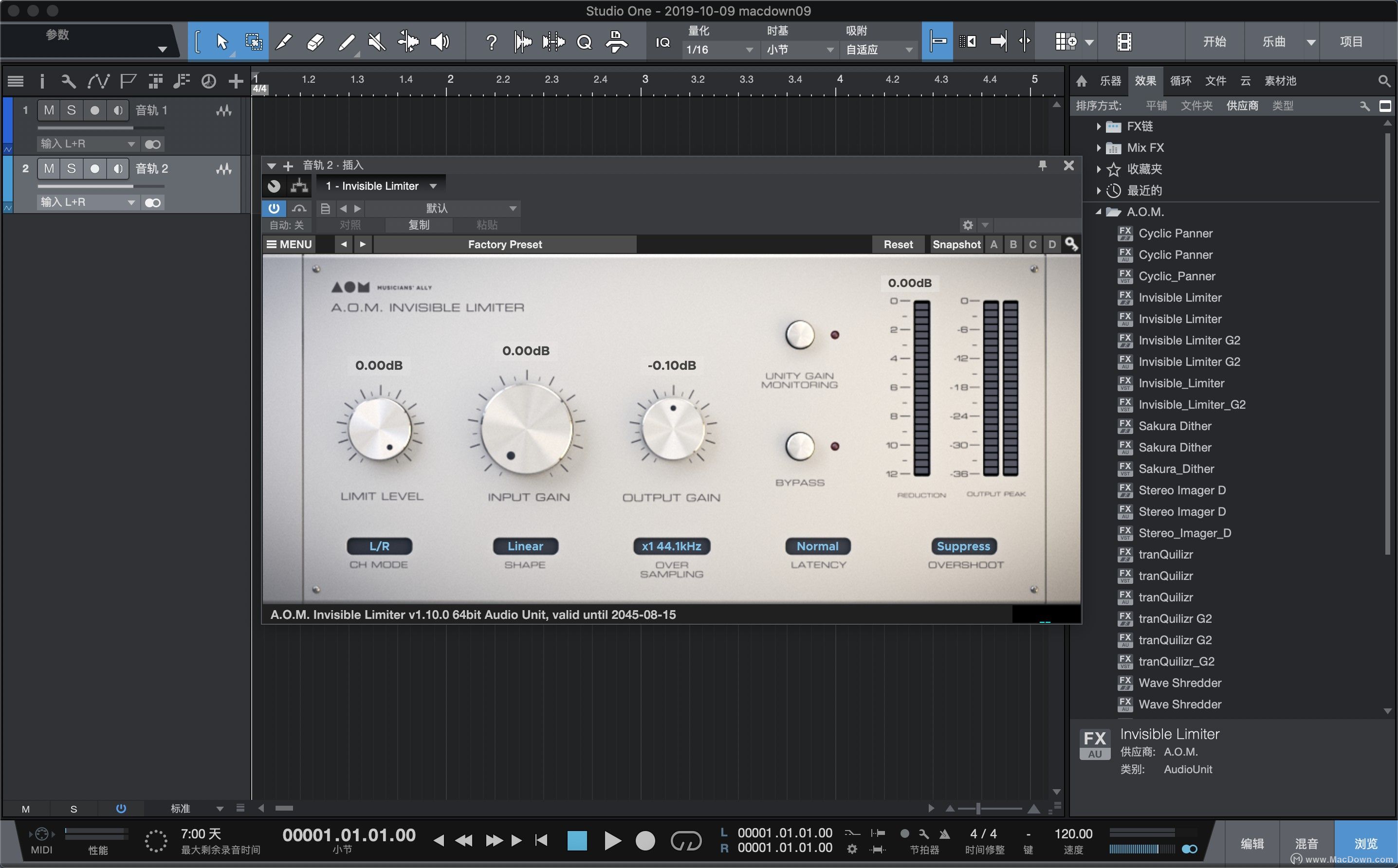Toggle the UNITY GAIN MONITORING button

coord(799,335)
